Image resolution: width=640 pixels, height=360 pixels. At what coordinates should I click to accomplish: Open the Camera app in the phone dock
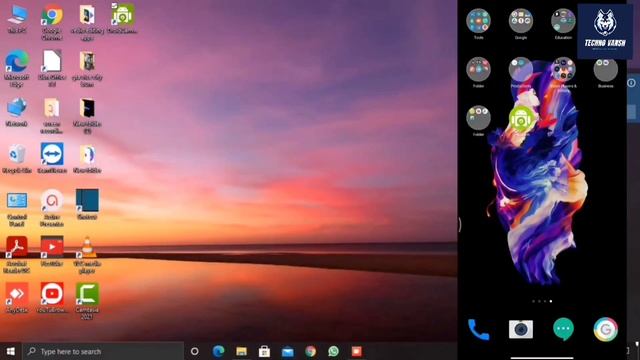521,329
